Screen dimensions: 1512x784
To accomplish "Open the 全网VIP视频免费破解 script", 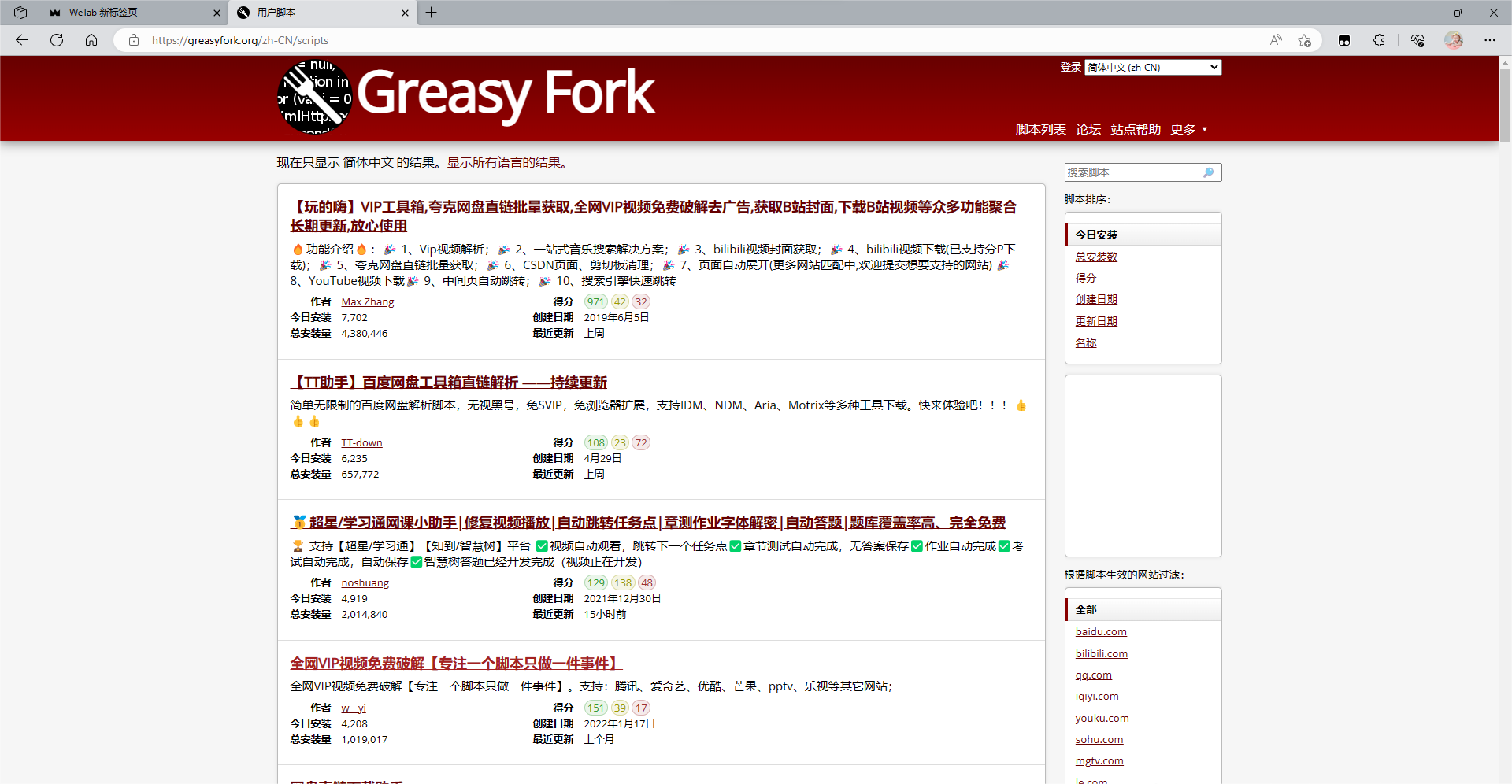I will coord(456,664).
